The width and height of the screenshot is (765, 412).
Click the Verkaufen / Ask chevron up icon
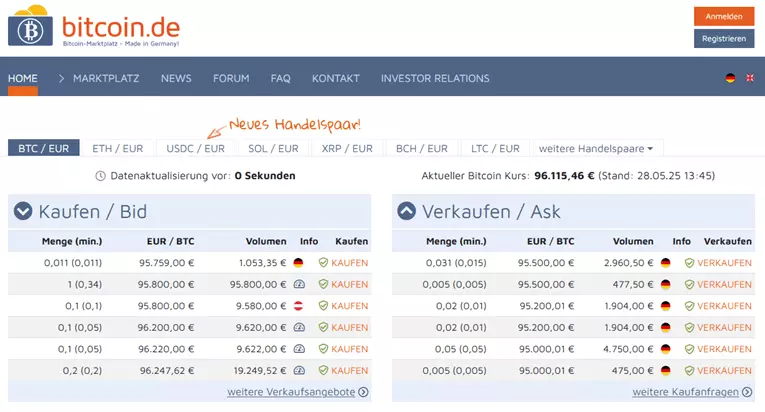[x=406, y=211]
